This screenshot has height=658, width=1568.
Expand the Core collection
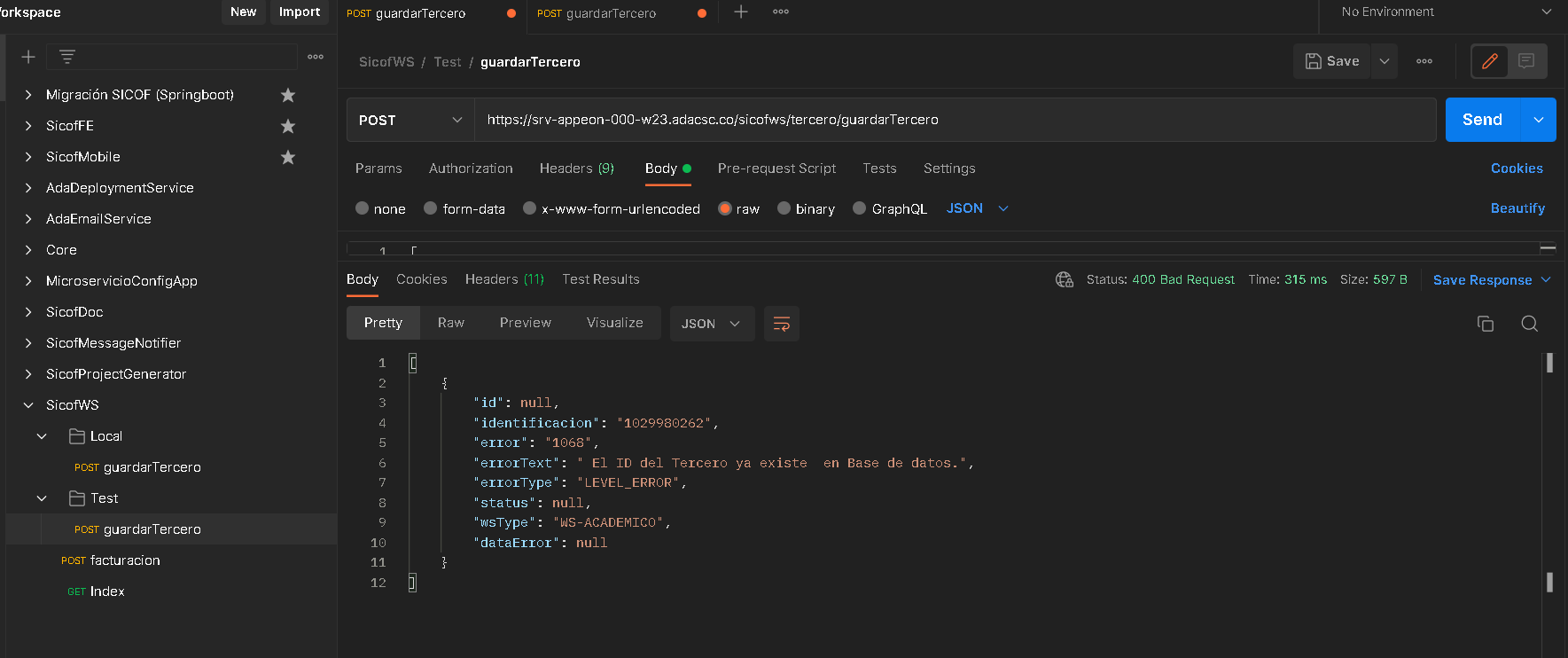pyautogui.click(x=28, y=250)
